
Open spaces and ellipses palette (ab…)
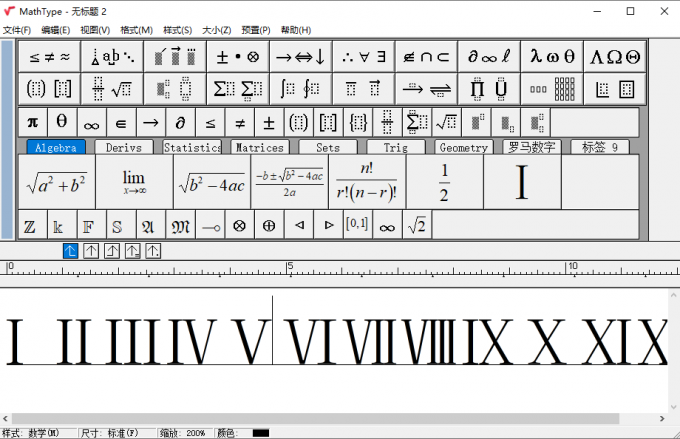point(112,56)
